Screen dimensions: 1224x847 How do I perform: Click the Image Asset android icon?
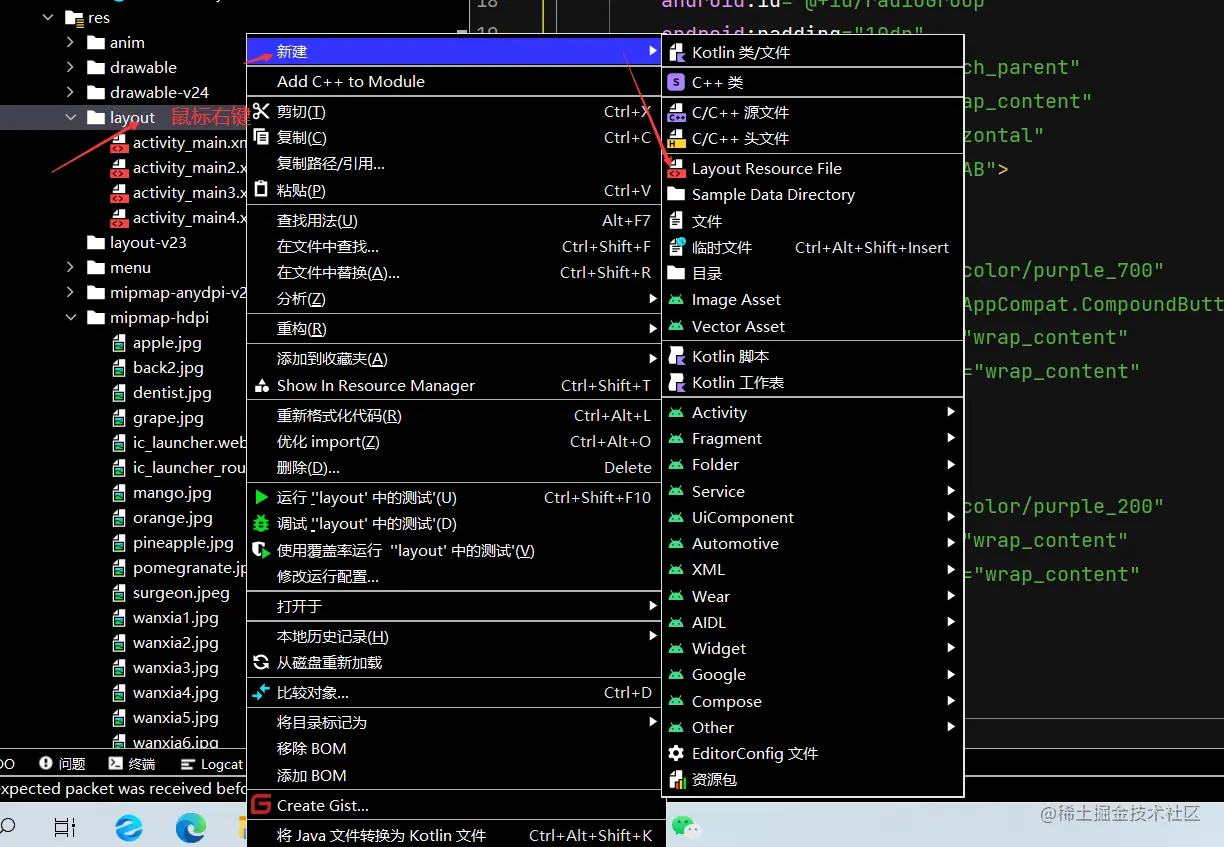coord(677,299)
